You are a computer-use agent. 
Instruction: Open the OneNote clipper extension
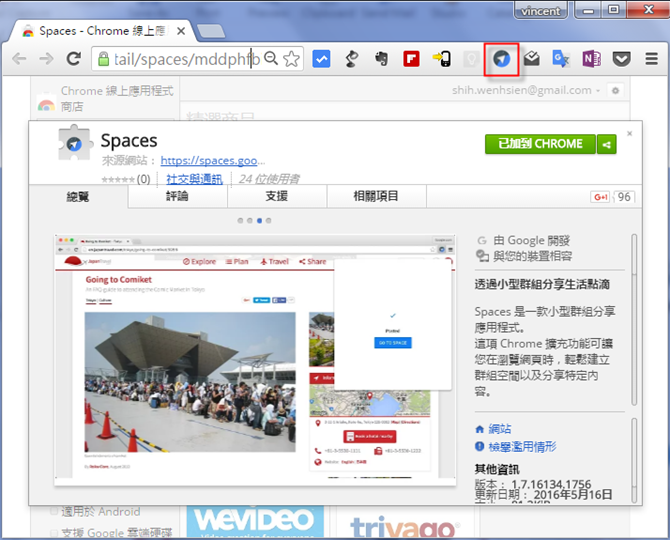591,59
